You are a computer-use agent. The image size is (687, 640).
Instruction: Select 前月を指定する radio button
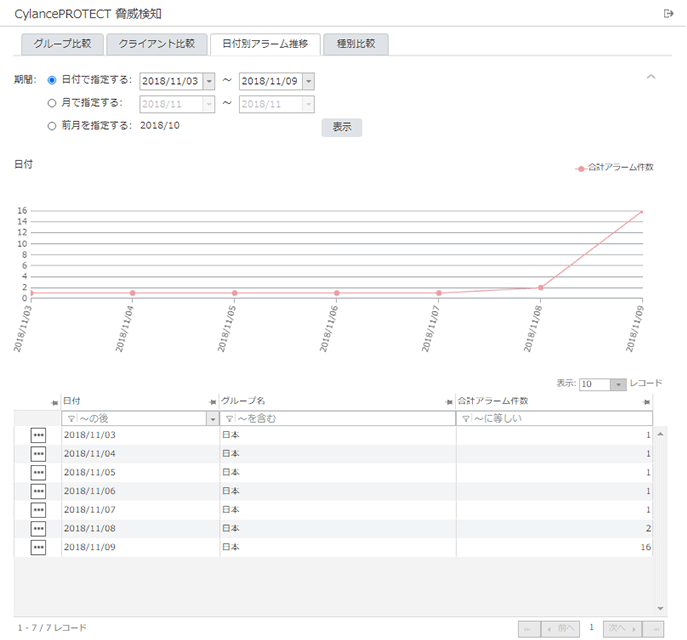(52, 125)
